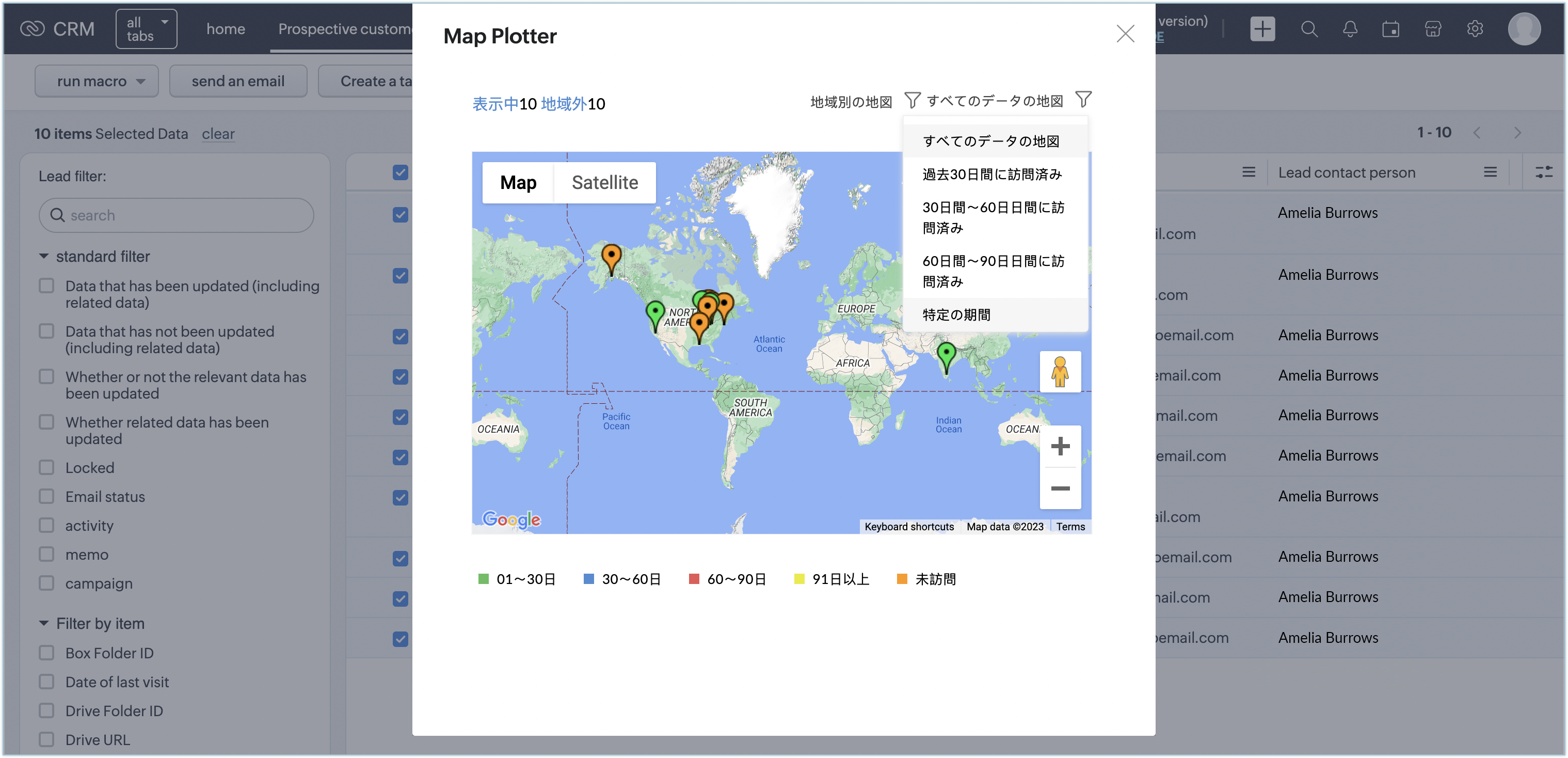Image resolution: width=1568 pixels, height=758 pixels.
Task: Click the lead filter search field
Action: (177, 215)
